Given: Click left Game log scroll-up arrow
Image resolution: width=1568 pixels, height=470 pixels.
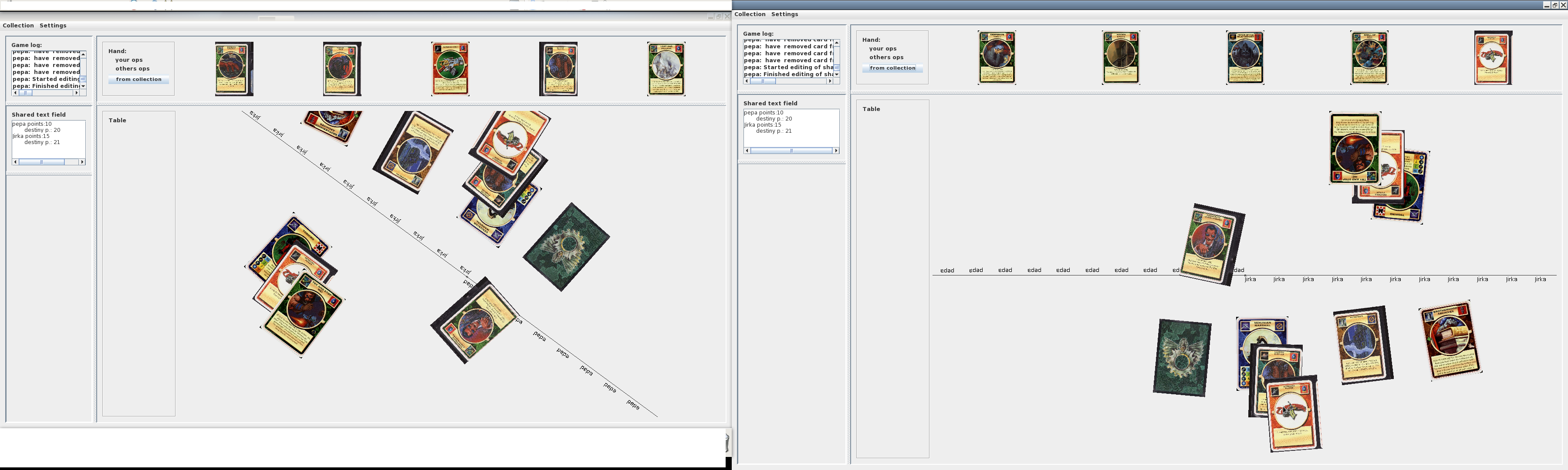Looking at the screenshot, I should tap(83, 55).
